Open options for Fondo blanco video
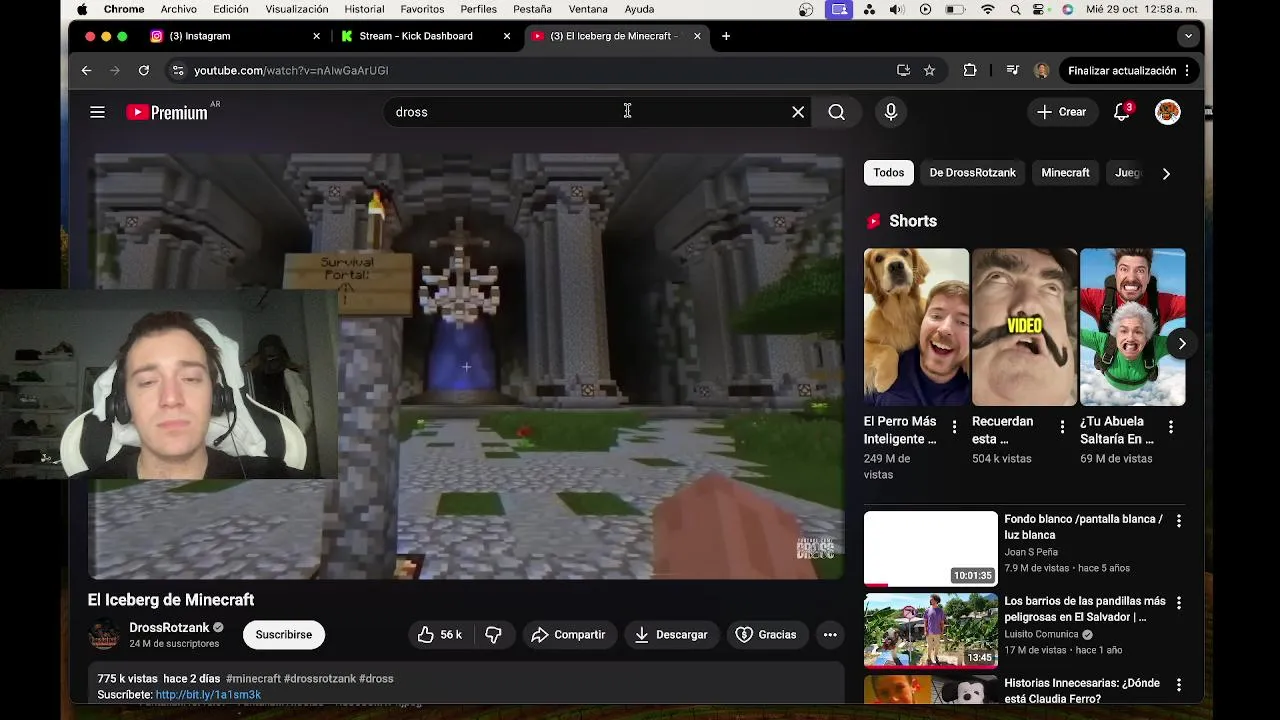 1178,521
